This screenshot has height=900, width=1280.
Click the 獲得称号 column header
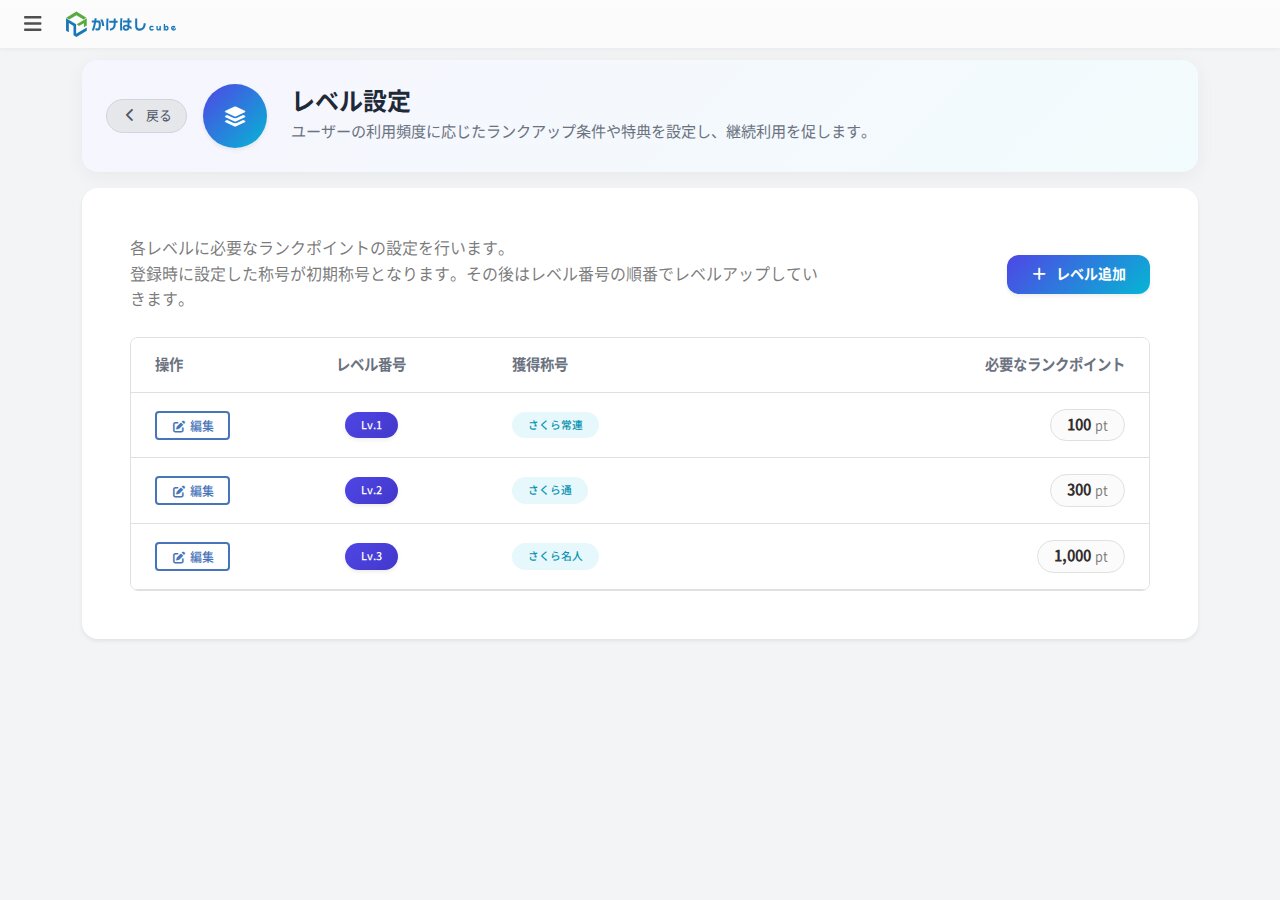point(540,365)
